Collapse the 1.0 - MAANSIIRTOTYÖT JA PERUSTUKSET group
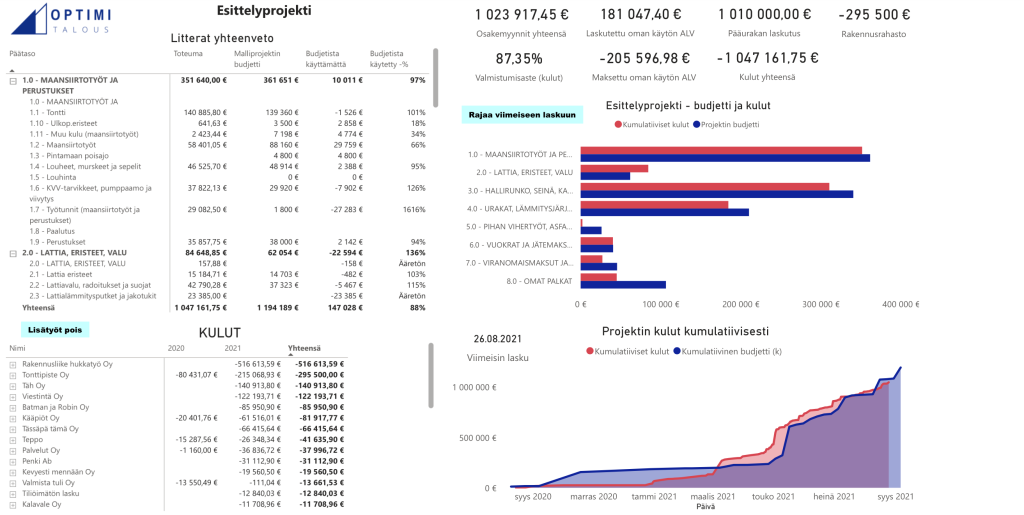Screen dimensions: 1024x515 13,80
